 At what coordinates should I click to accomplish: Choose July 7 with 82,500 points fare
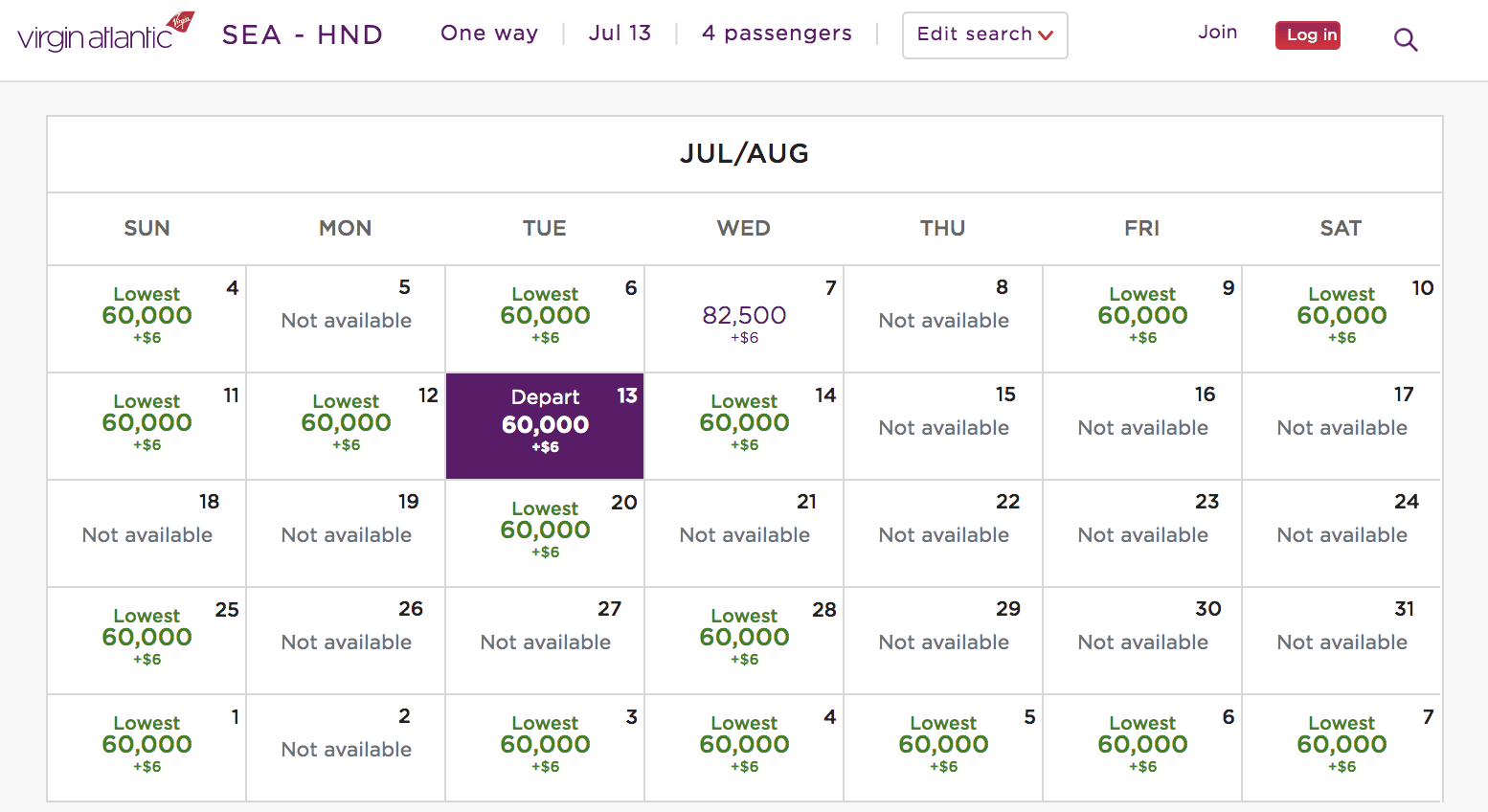pos(744,318)
